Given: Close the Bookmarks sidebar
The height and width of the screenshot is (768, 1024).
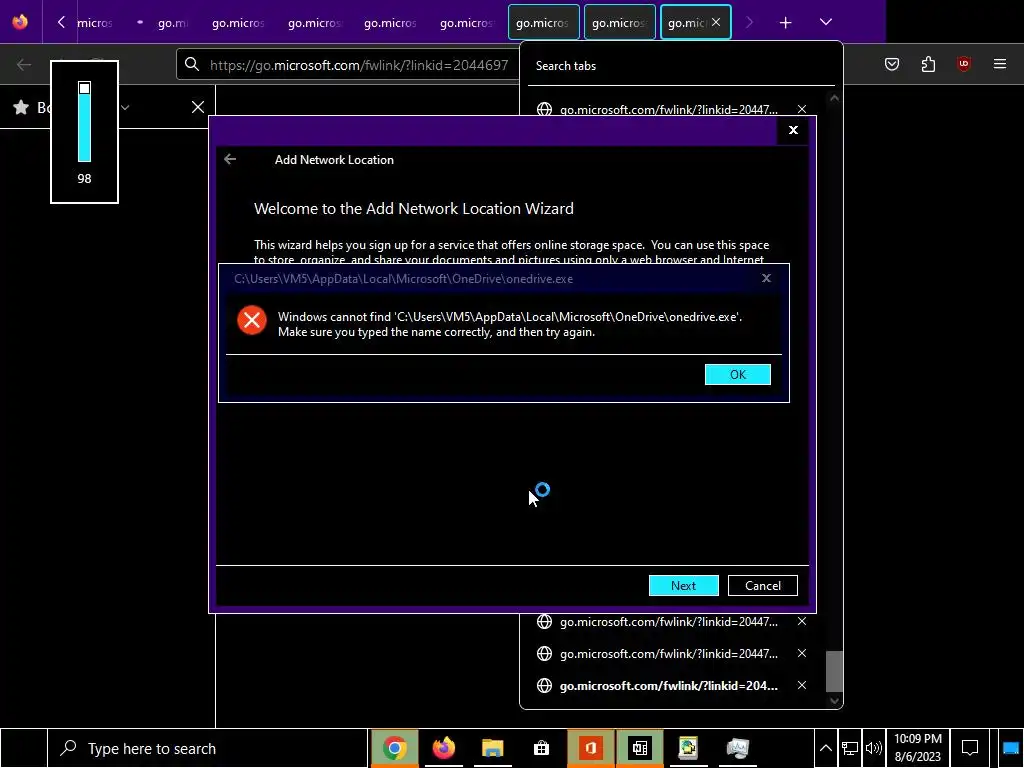Looking at the screenshot, I should pyautogui.click(x=198, y=107).
